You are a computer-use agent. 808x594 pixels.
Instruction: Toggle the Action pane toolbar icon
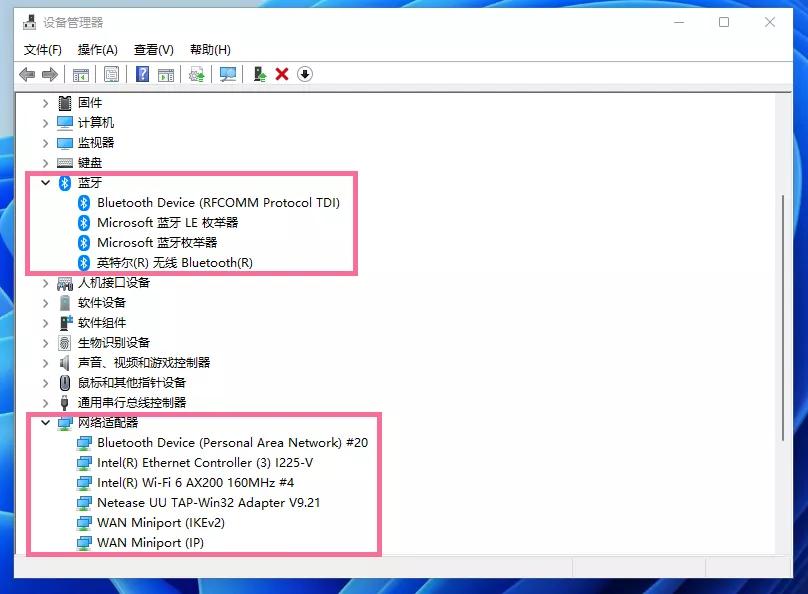166,75
